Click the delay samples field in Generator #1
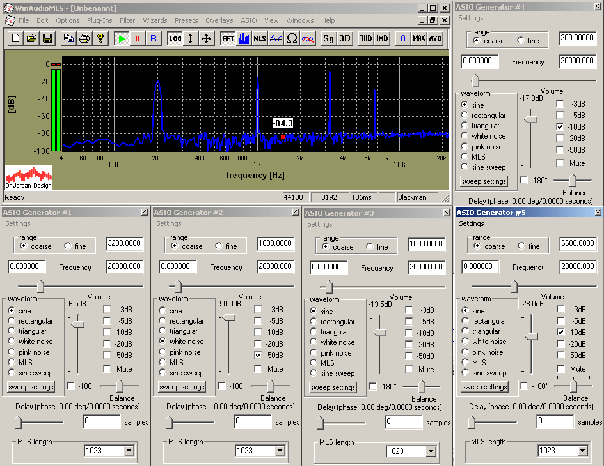Screen dimensions: 604x466 click(103, 421)
